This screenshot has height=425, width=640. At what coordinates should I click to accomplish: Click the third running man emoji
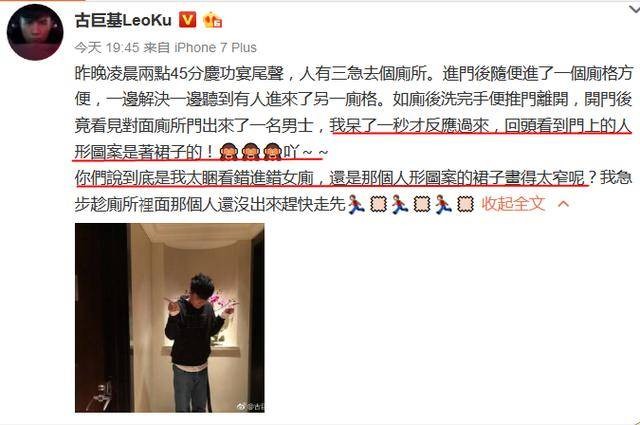point(443,204)
